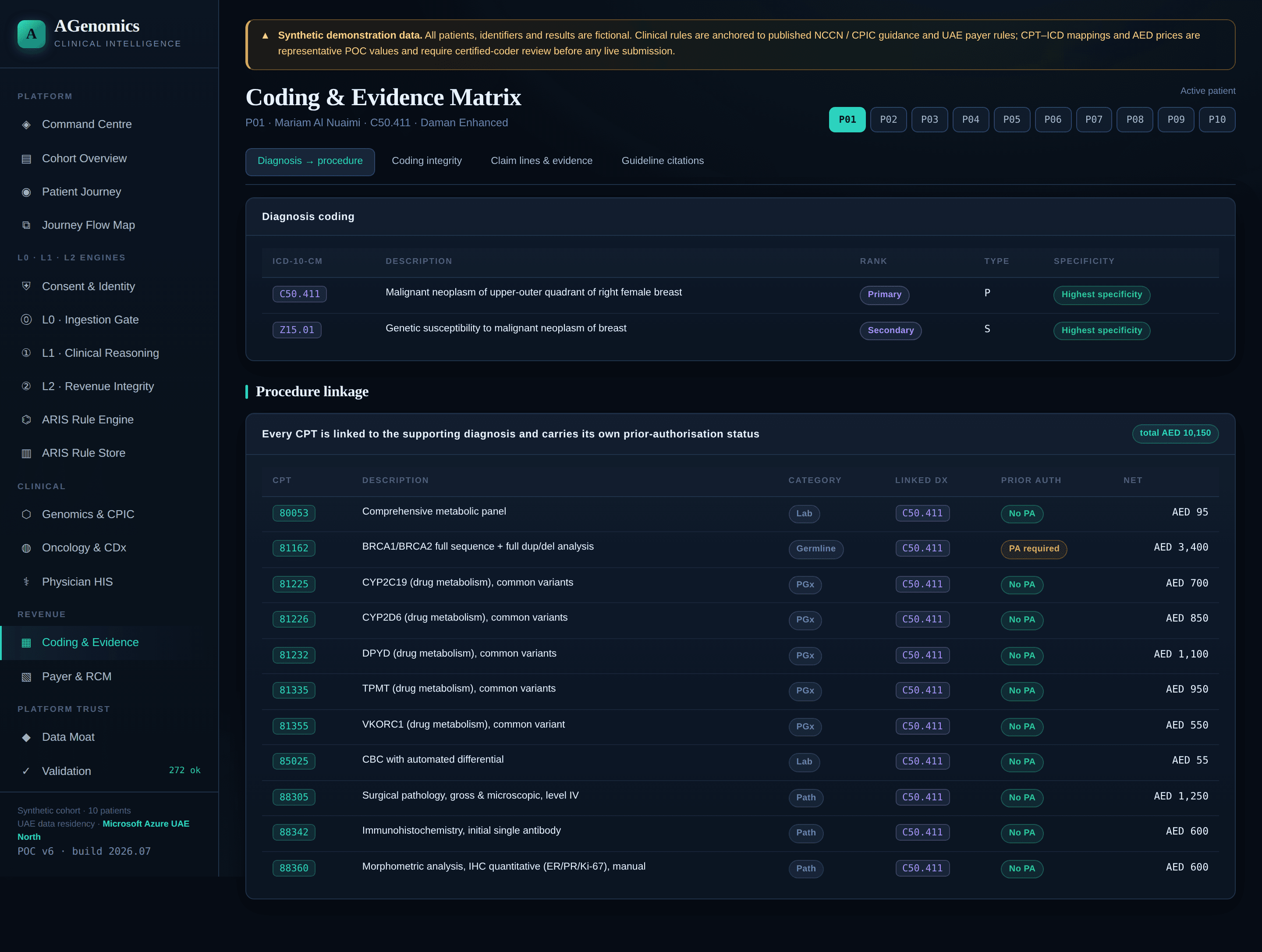Click the Primary rank badge

[884, 295]
